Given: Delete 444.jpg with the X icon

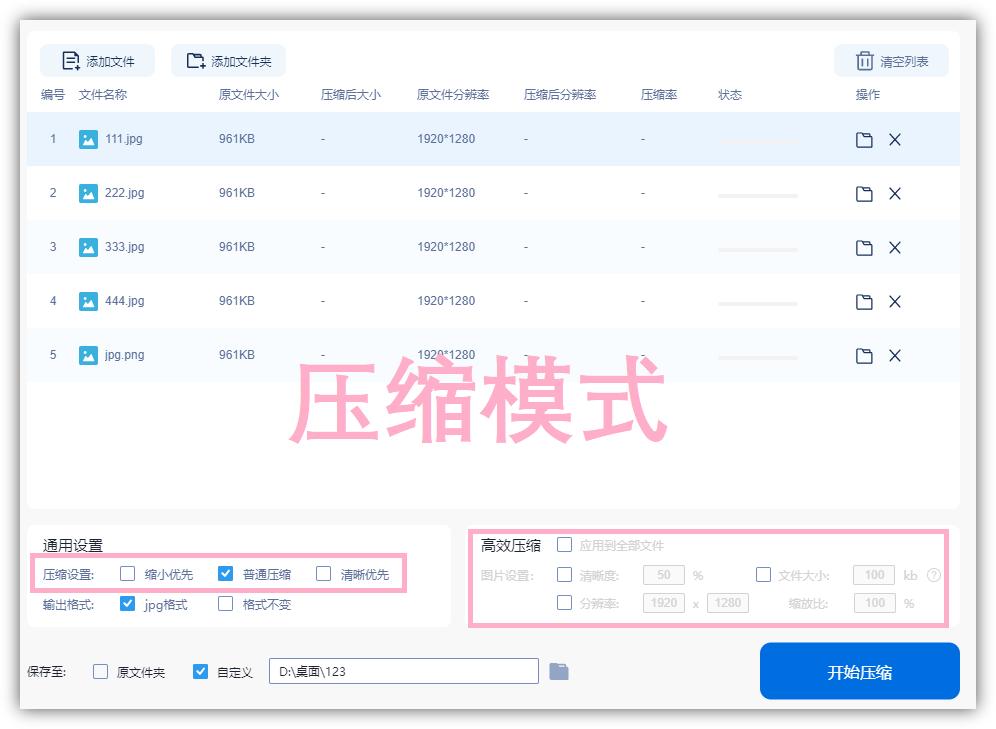Looking at the screenshot, I should click(x=895, y=302).
